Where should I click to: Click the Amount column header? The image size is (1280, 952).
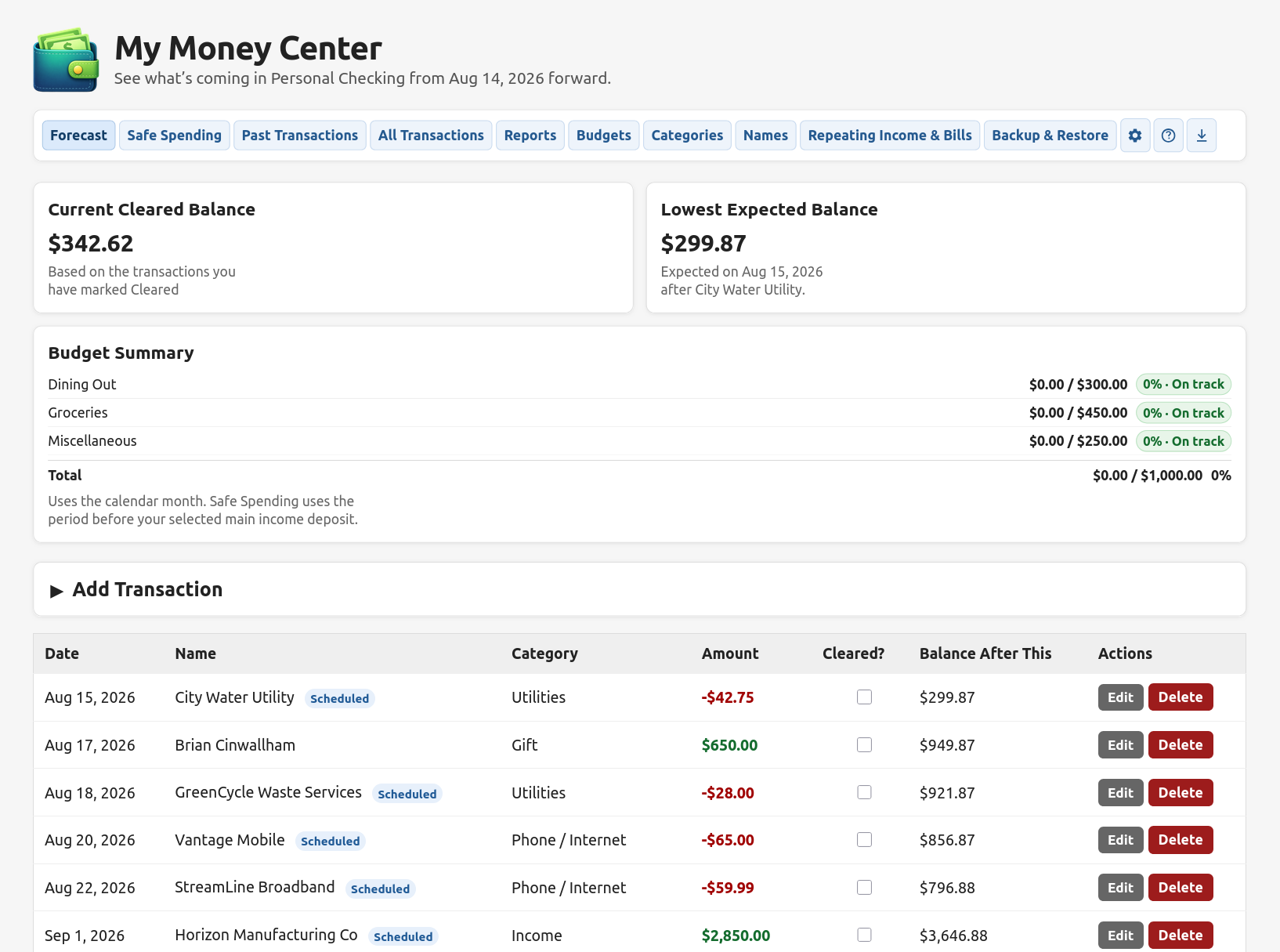730,653
